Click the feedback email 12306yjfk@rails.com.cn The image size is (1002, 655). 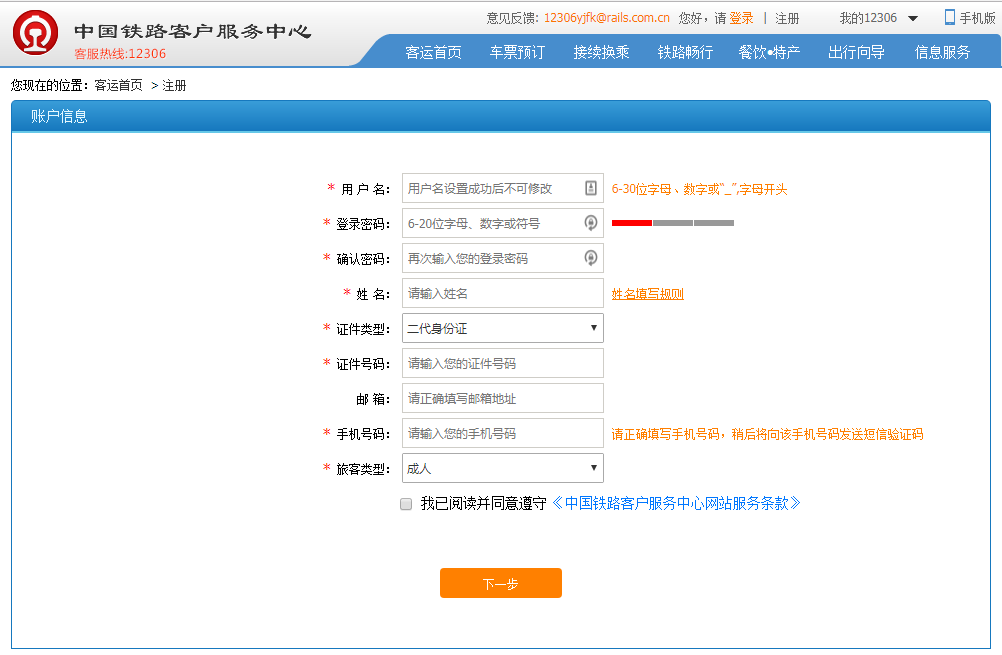tap(606, 18)
